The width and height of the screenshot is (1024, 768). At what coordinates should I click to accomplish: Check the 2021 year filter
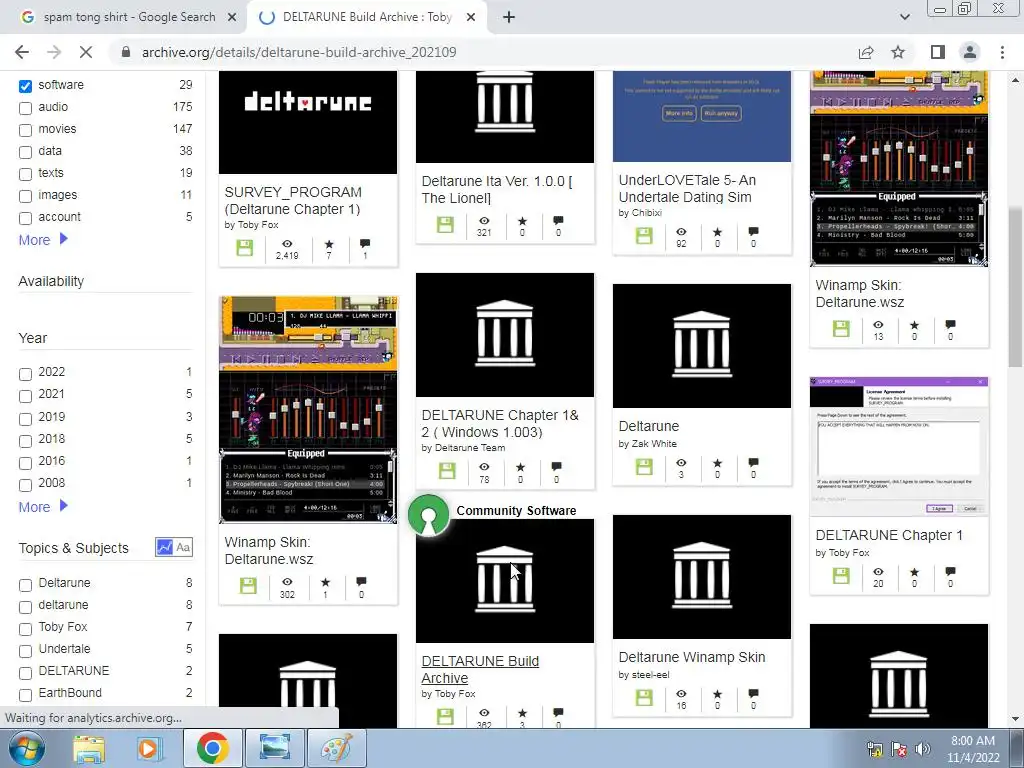click(25, 396)
